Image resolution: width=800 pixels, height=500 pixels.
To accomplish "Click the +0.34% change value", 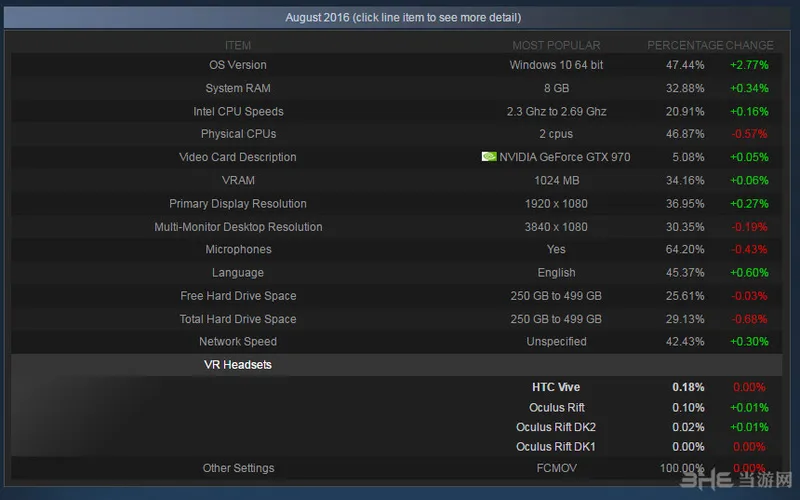I will [749, 88].
